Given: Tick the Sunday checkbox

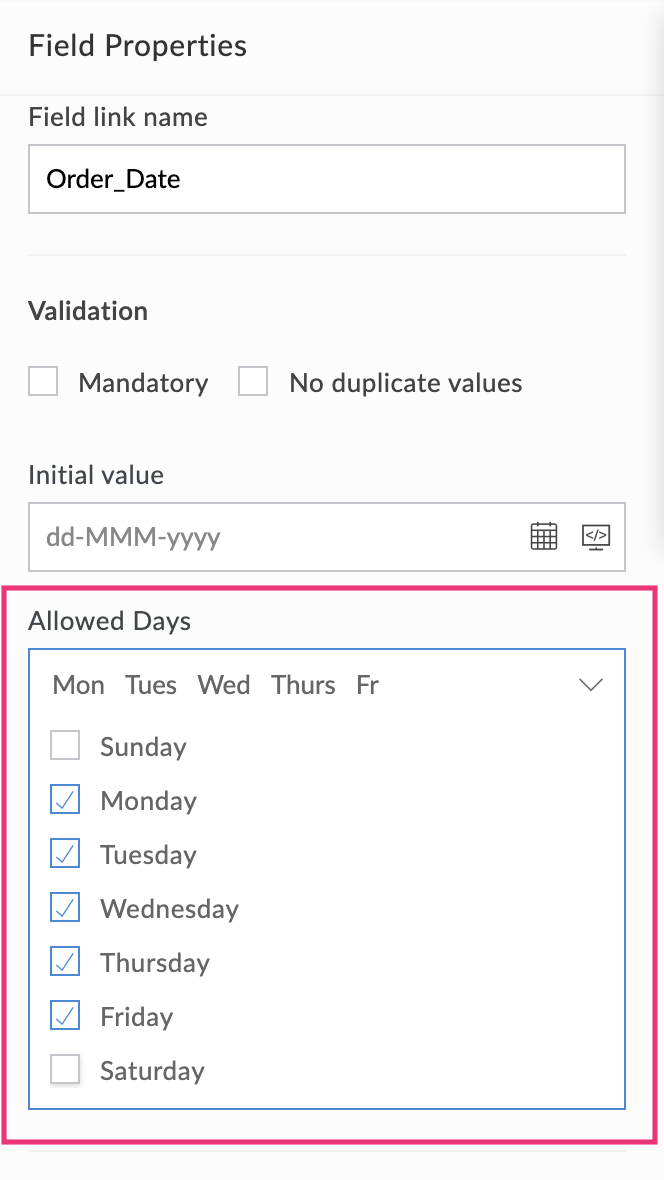Looking at the screenshot, I should click(65, 746).
